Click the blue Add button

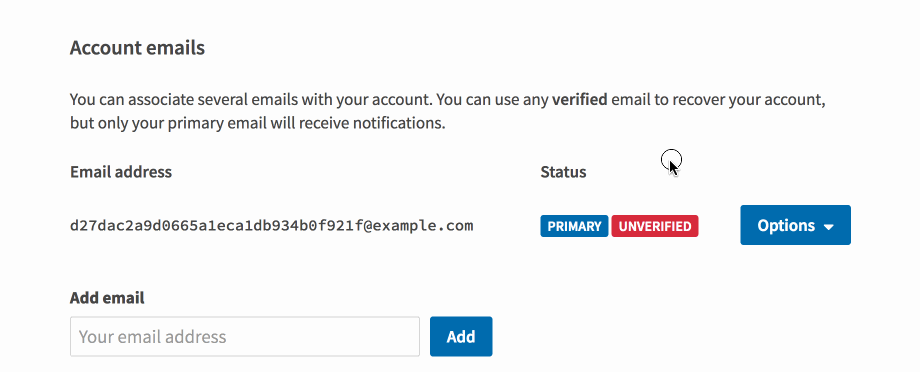point(461,337)
